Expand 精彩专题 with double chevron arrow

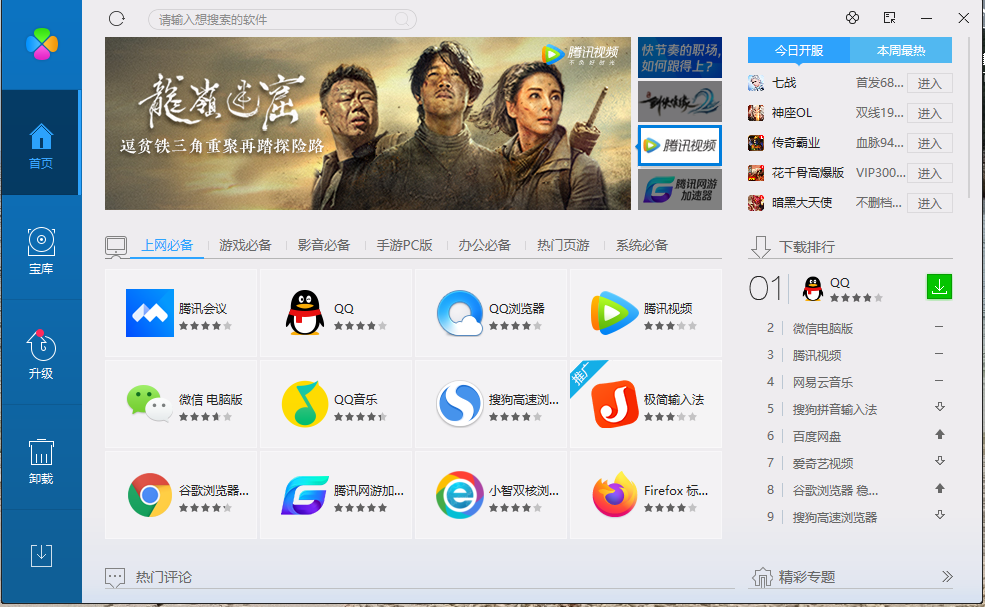click(x=947, y=576)
